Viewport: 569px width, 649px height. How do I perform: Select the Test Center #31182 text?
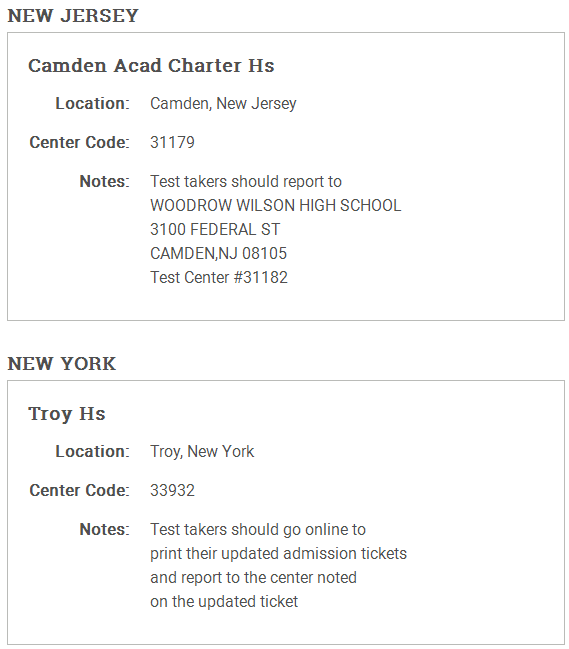219,277
